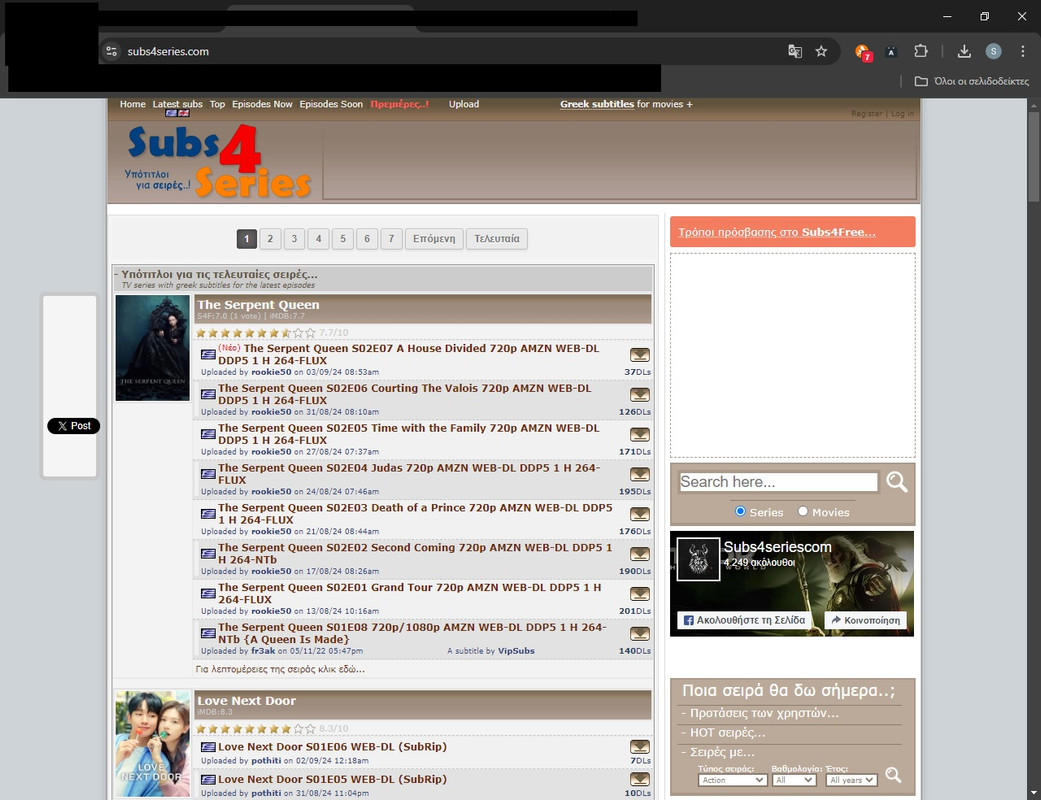Click Για λεπτομέρειες της σειράς κλικ εδώ
The image size is (1041, 800).
click(x=280, y=669)
